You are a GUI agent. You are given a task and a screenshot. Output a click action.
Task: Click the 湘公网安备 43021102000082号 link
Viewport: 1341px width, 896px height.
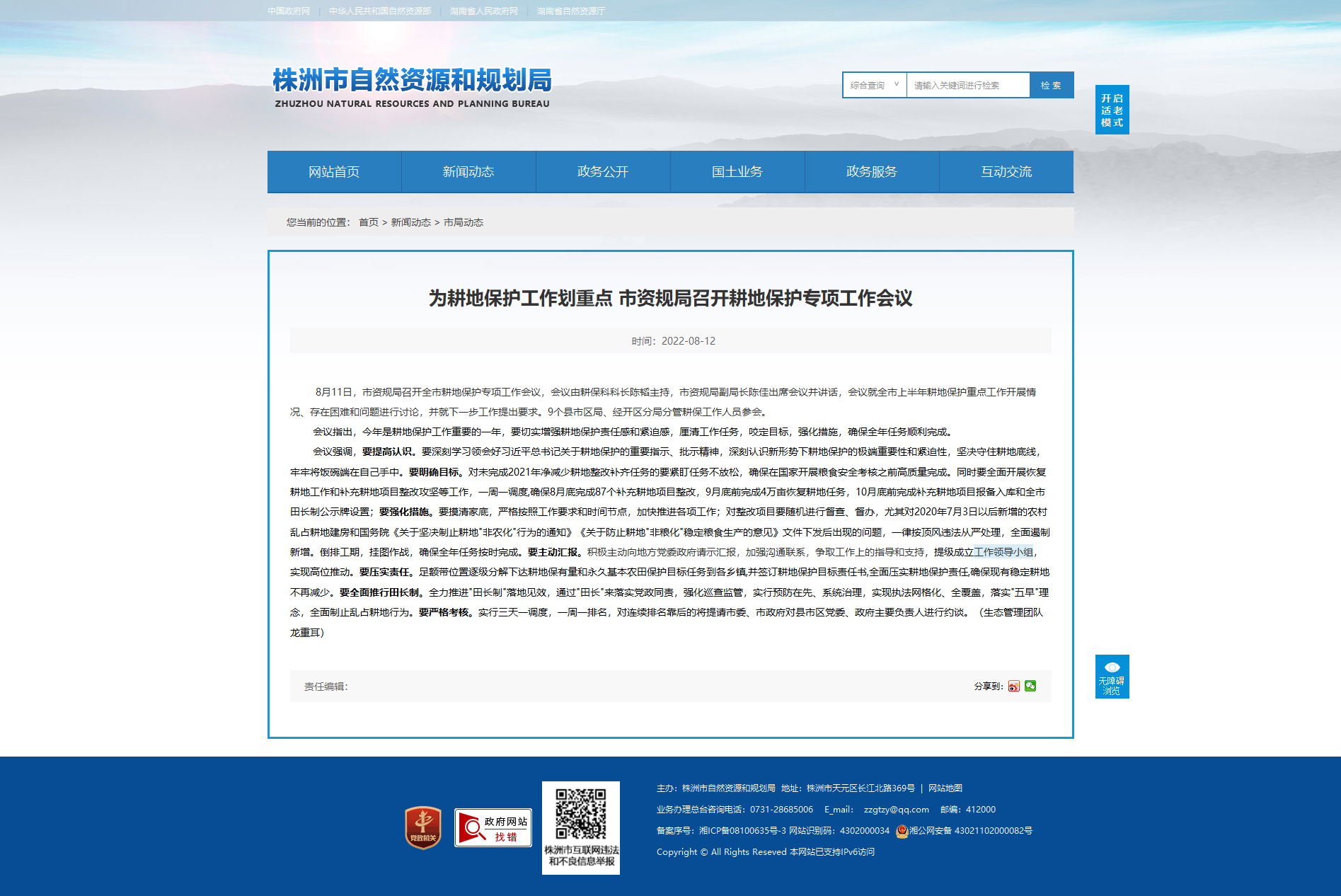971,831
